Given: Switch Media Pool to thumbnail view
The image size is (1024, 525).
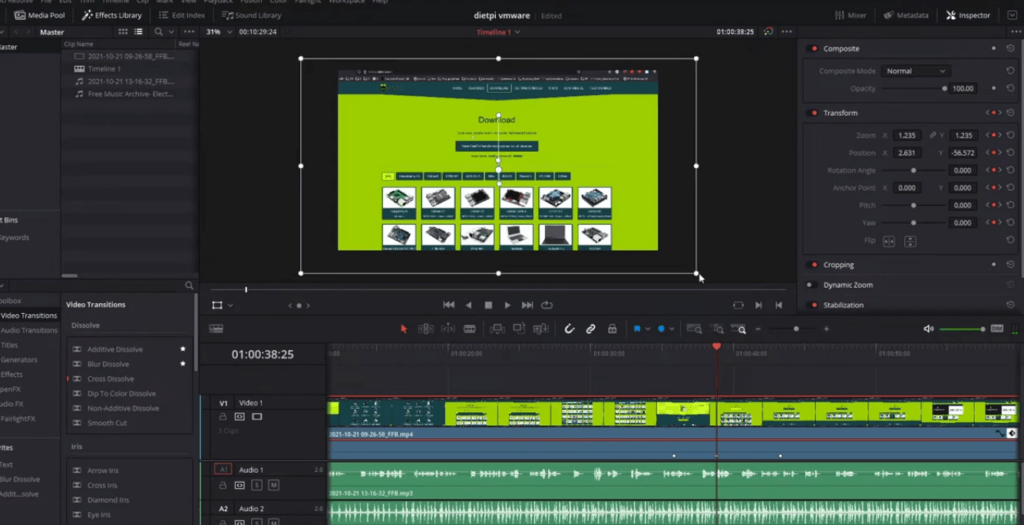Looking at the screenshot, I should (123, 31).
